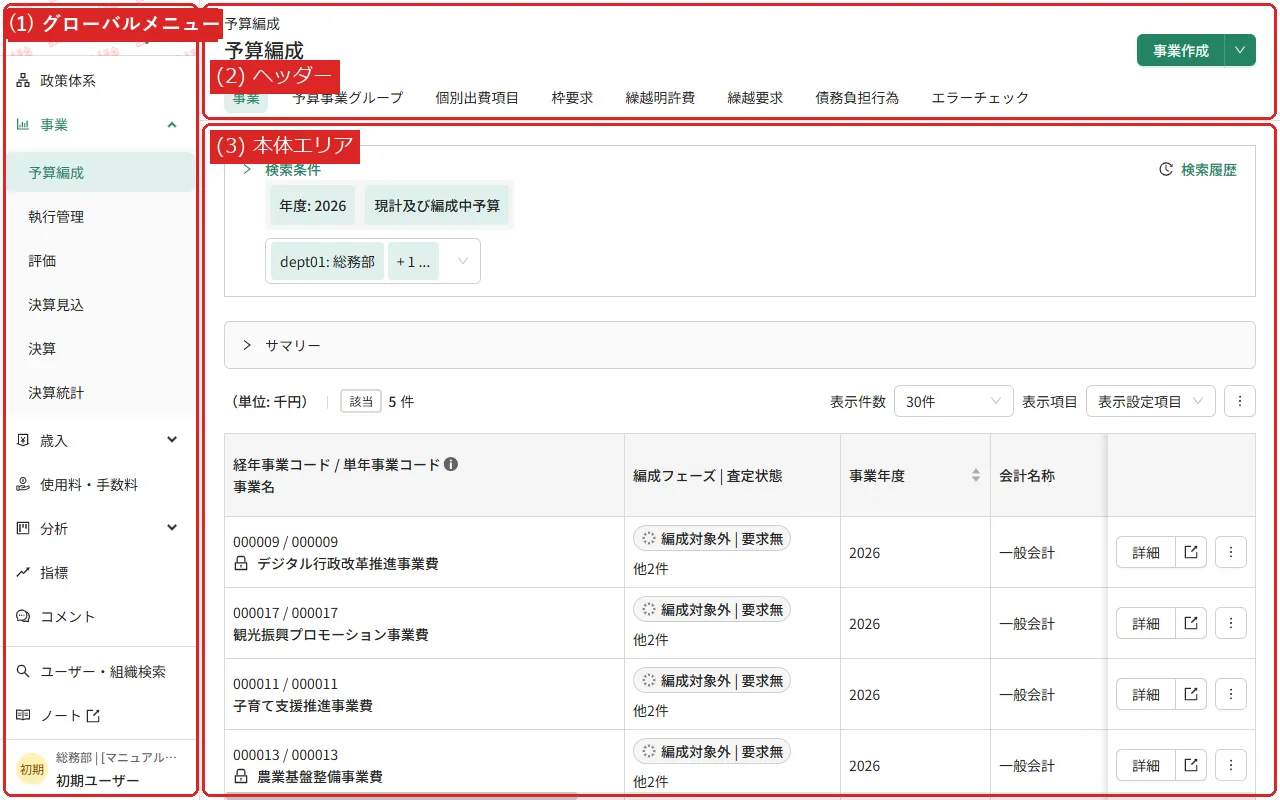Open 観光振興プロモーション事業費 in a new tab

click(1191, 623)
